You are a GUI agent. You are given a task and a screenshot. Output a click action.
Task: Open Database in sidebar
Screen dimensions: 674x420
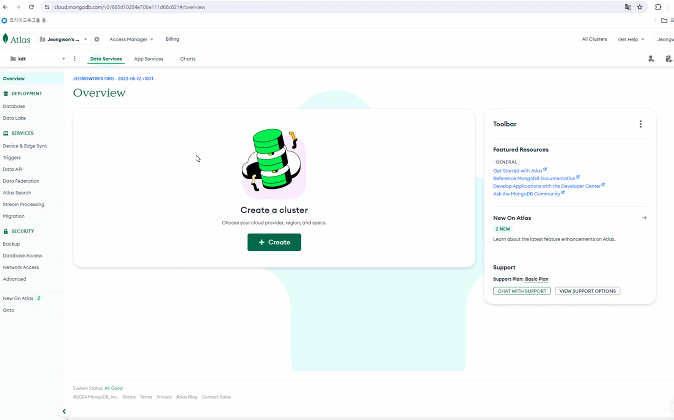coord(14,106)
